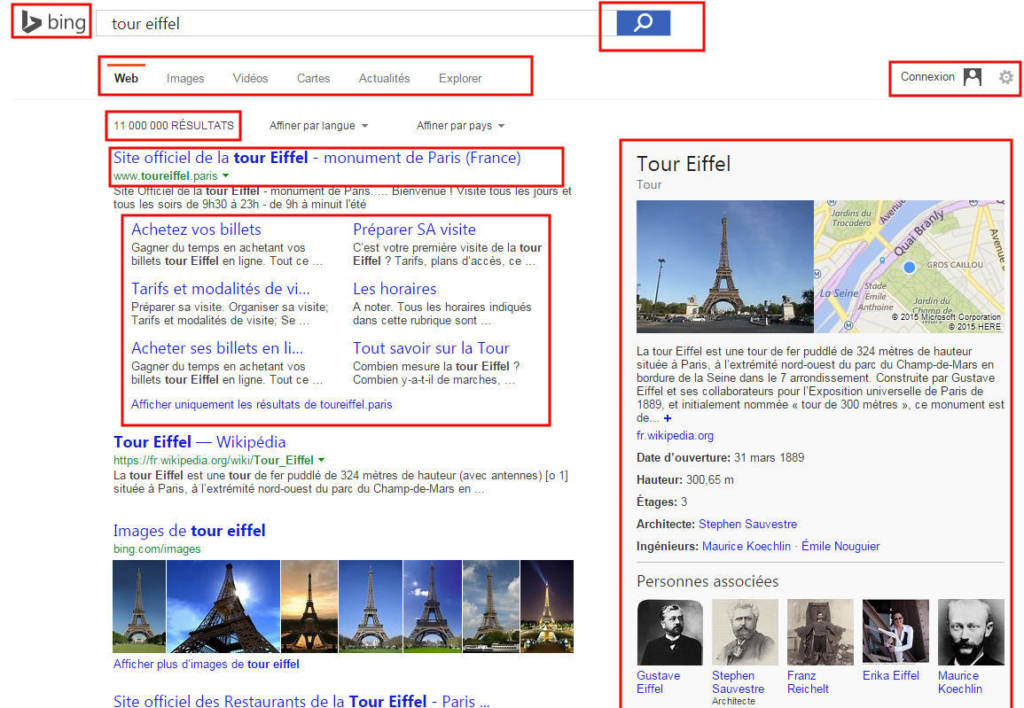Select the Web tab

[x=126, y=78]
